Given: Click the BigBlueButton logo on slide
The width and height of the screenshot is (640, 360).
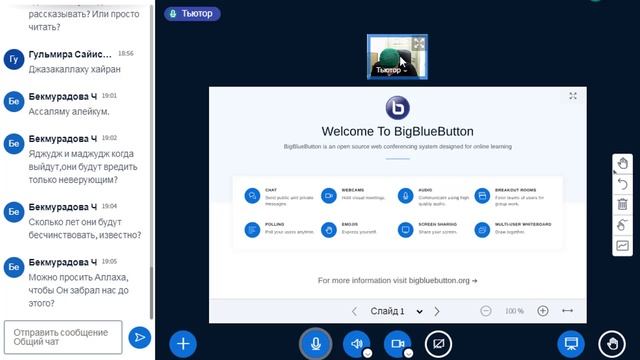Looking at the screenshot, I should coord(398,108).
